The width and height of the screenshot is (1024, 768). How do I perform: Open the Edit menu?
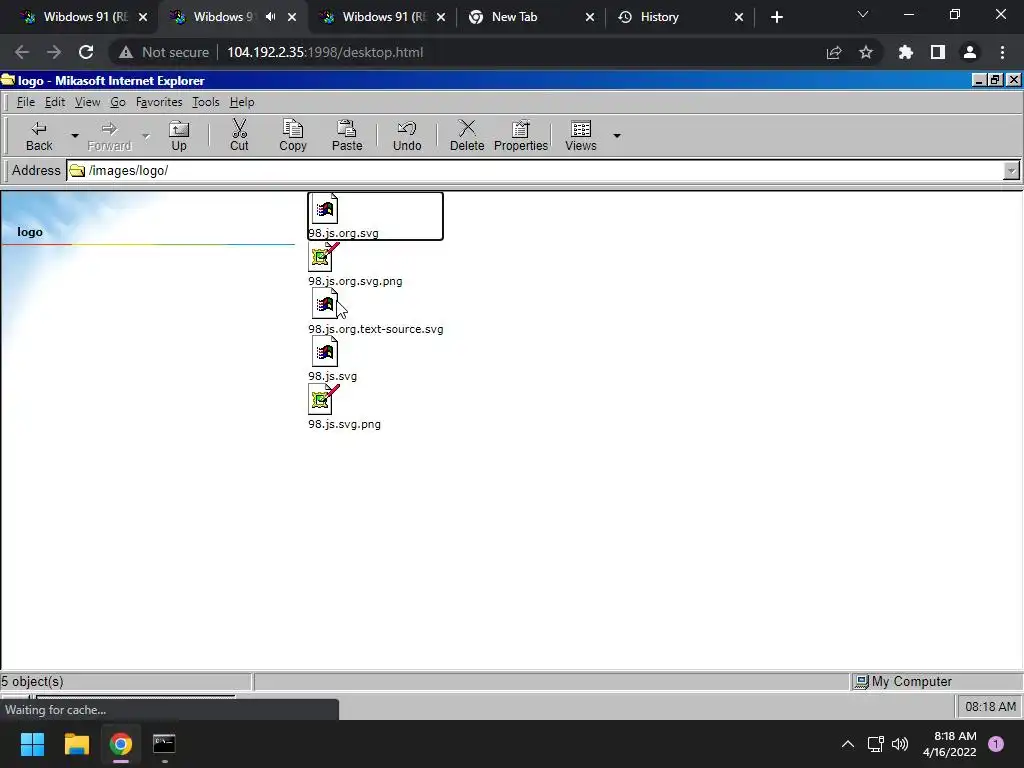(x=55, y=102)
